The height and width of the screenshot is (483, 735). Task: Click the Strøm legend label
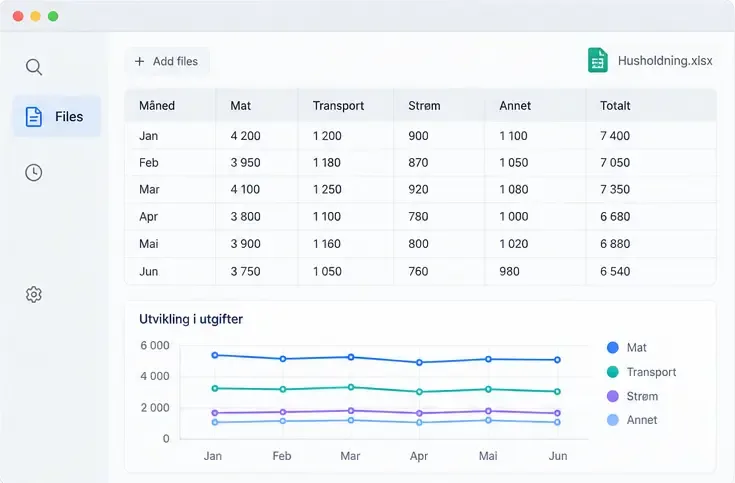[x=642, y=396]
